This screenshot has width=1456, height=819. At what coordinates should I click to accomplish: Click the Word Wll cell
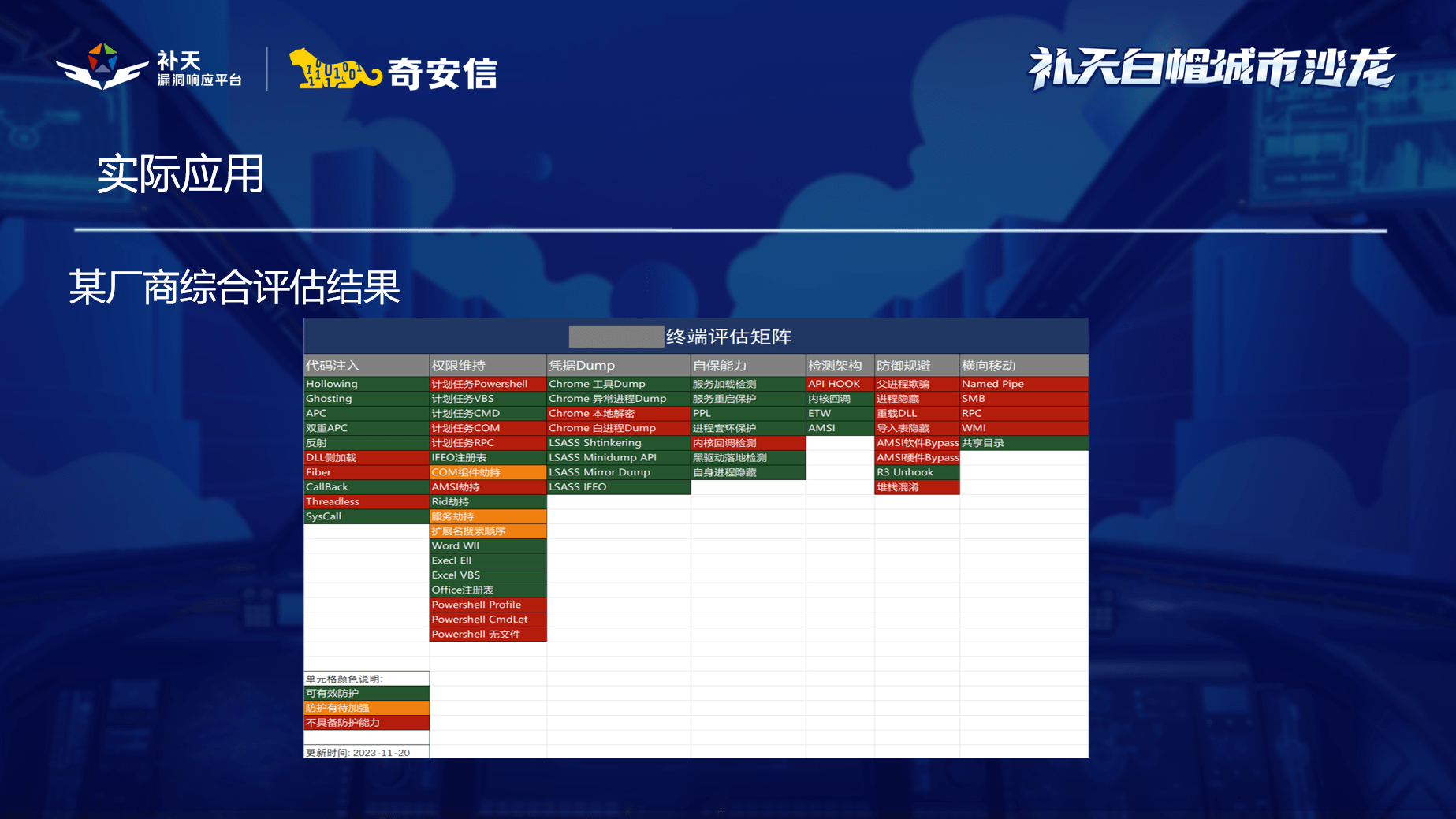tap(488, 545)
